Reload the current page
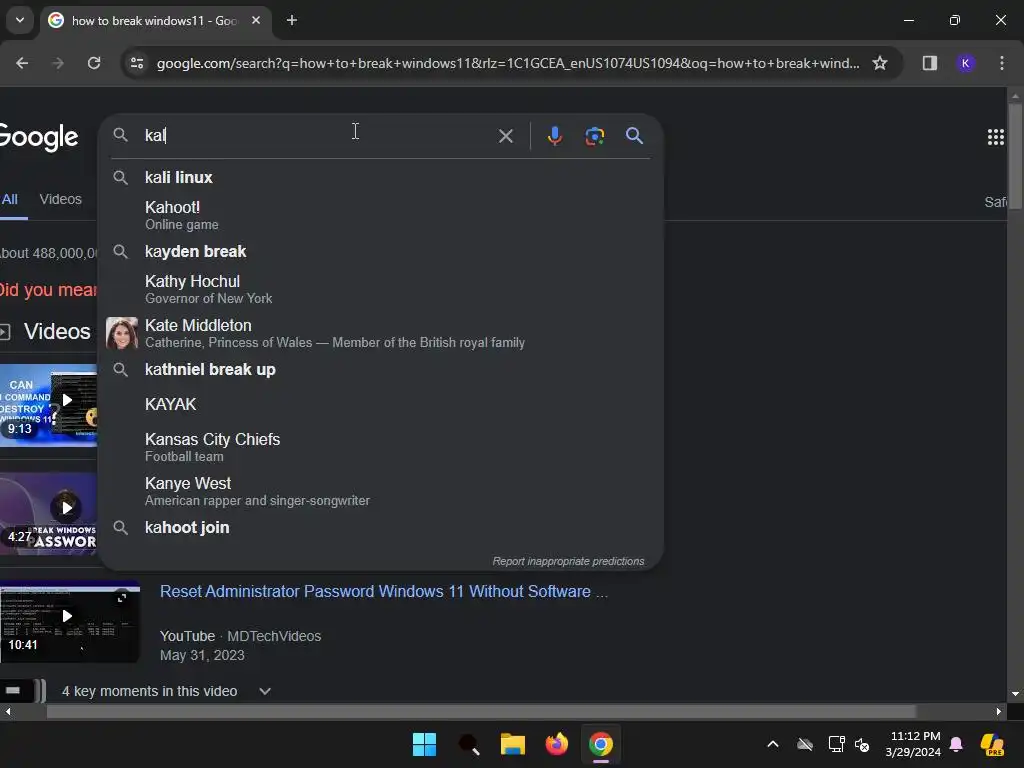Viewport: 1024px width, 768px height. [94, 63]
